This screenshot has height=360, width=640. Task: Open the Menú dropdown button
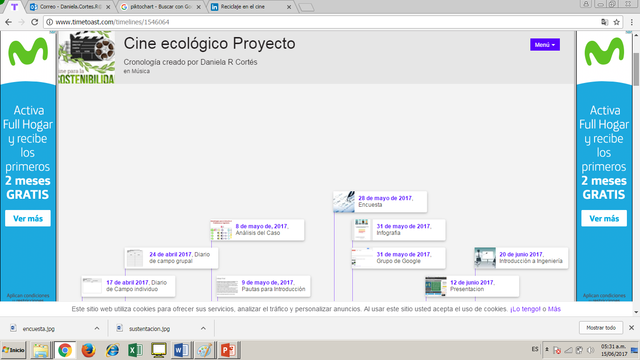pos(544,44)
